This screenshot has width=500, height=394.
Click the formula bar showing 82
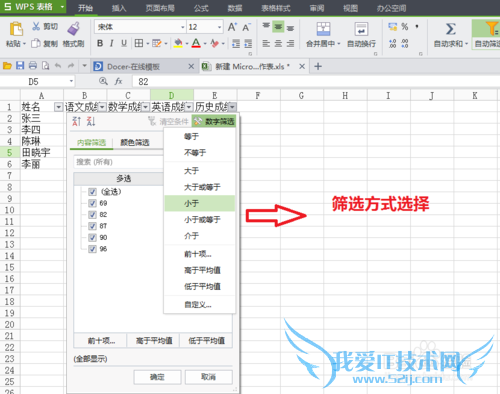click(x=315, y=81)
